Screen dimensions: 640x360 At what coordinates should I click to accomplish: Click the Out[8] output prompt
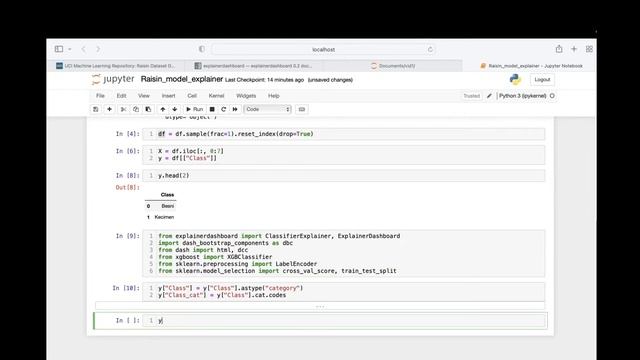[127, 188]
